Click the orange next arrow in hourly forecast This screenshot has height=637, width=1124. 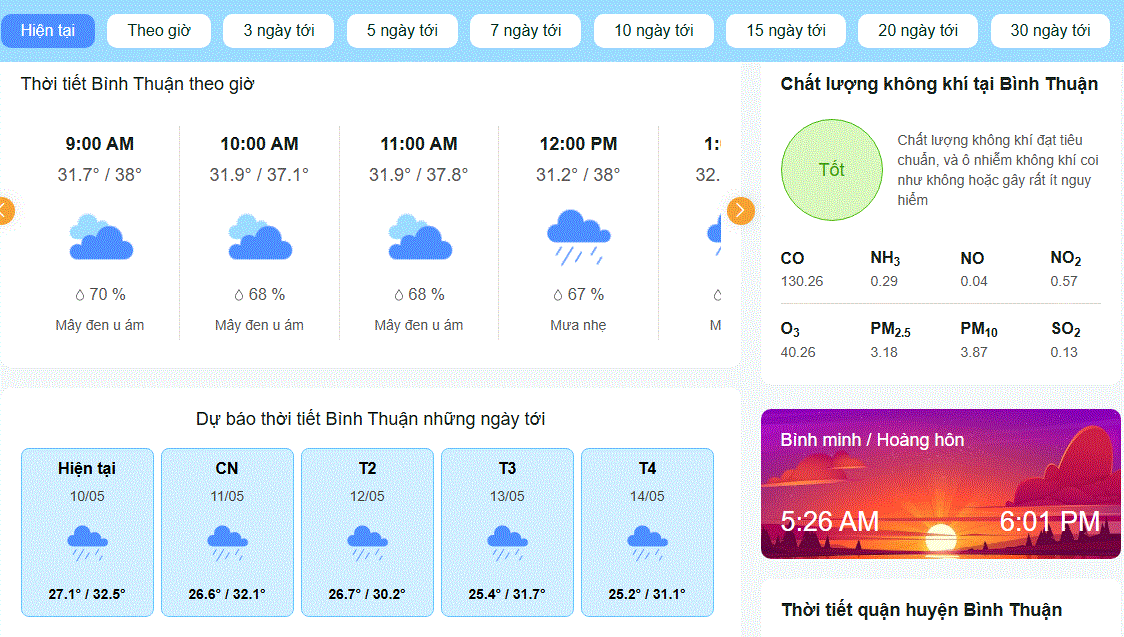coord(740,211)
